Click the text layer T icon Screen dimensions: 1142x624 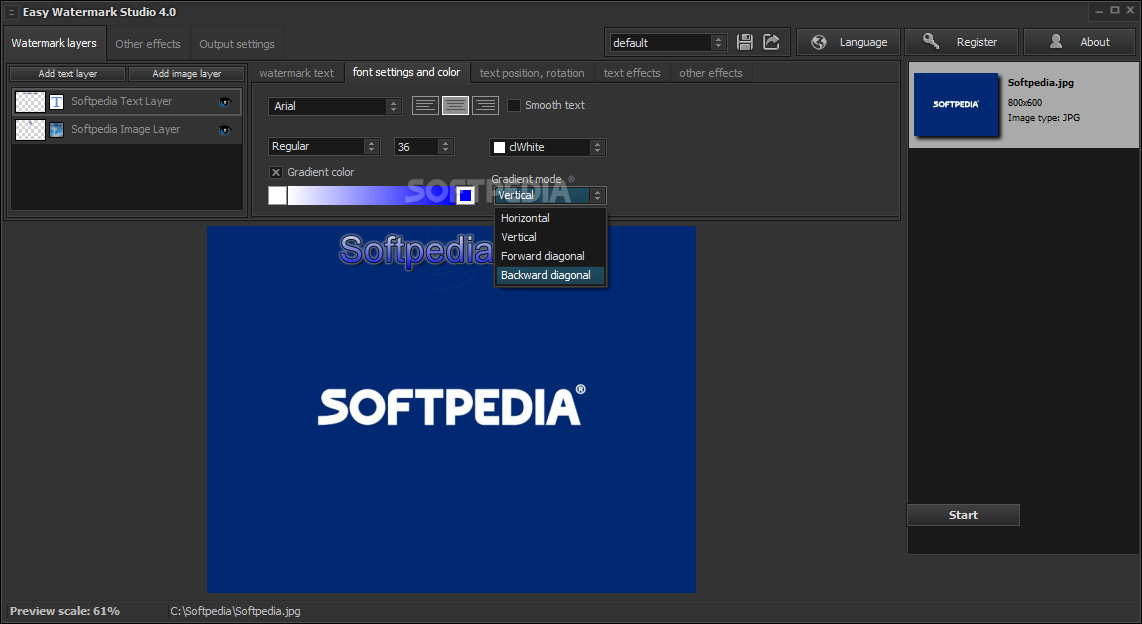click(56, 102)
